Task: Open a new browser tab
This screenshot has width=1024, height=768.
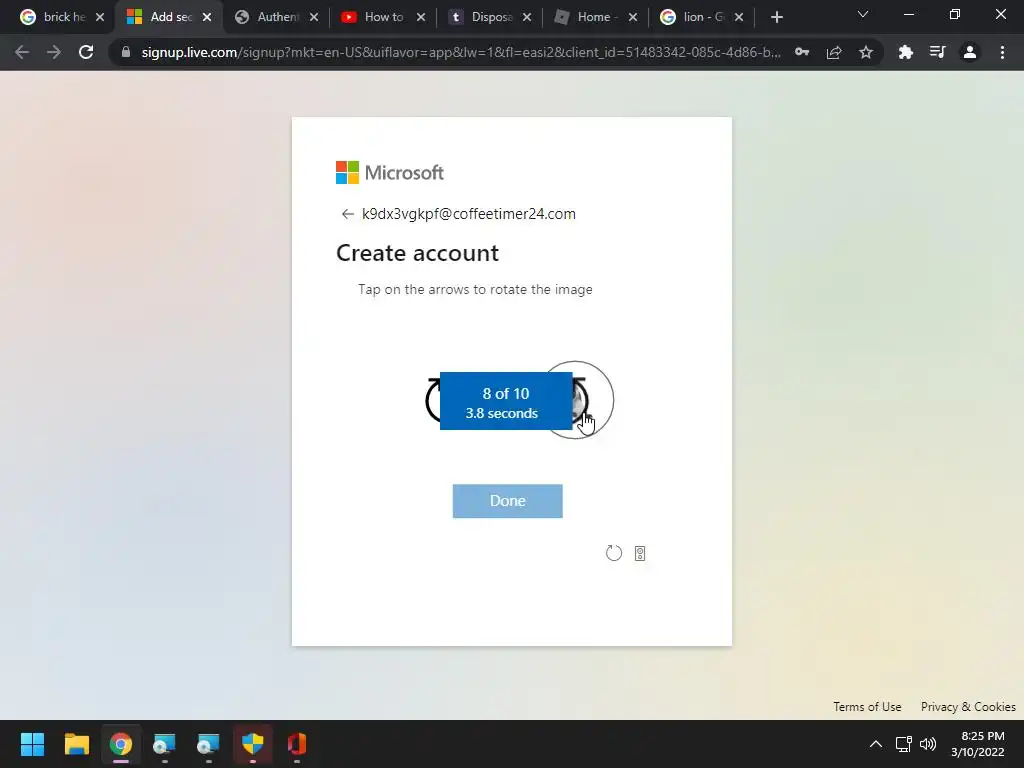Action: click(776, 18)
